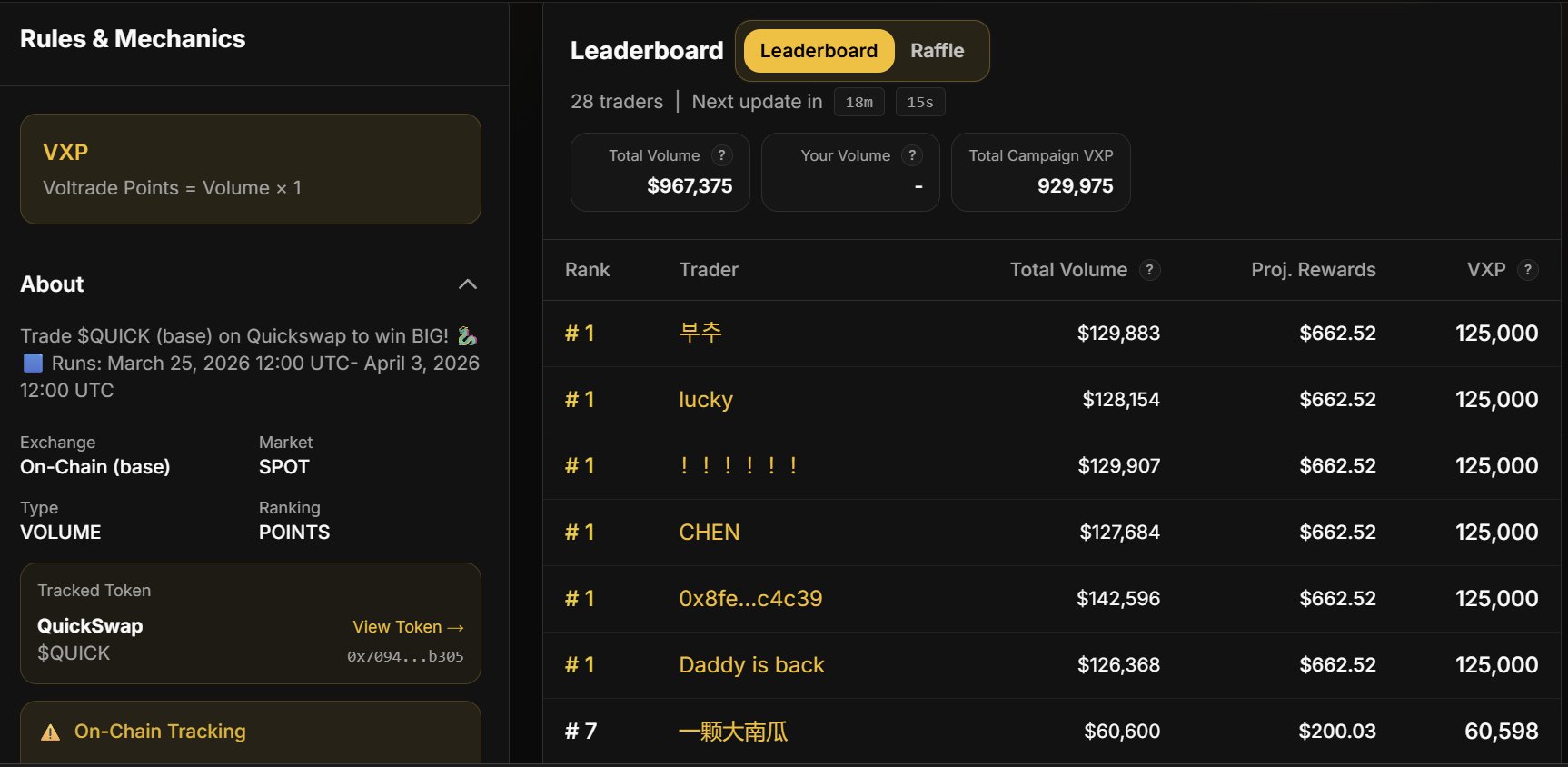Click the On-Chain Tracking heading
The height and width of the screenshot is (767, 1568).
160,732
